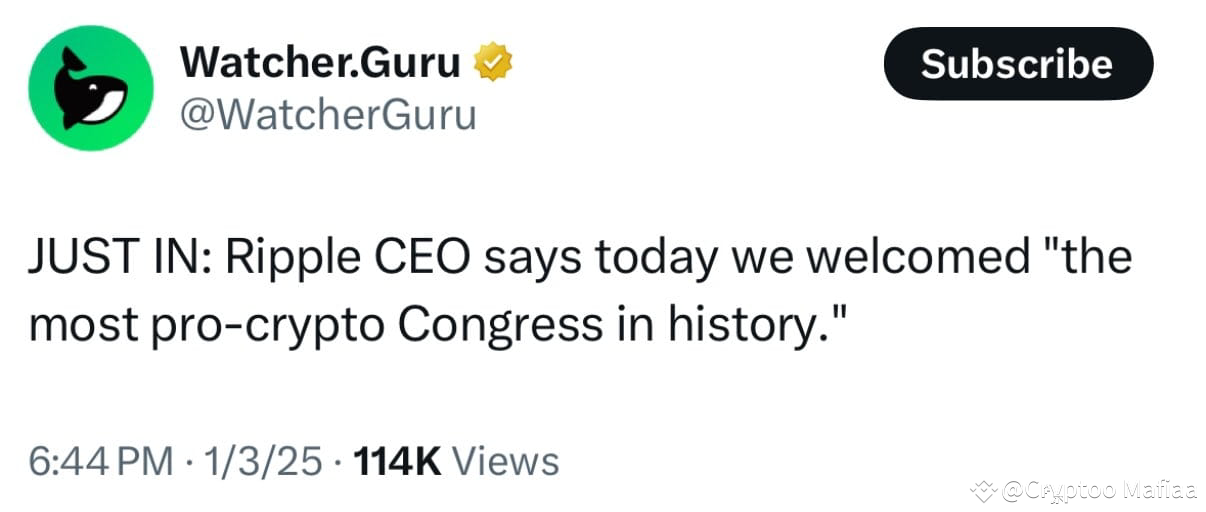Open the @WatcherGuru handle link

click(x=328, y=115)
